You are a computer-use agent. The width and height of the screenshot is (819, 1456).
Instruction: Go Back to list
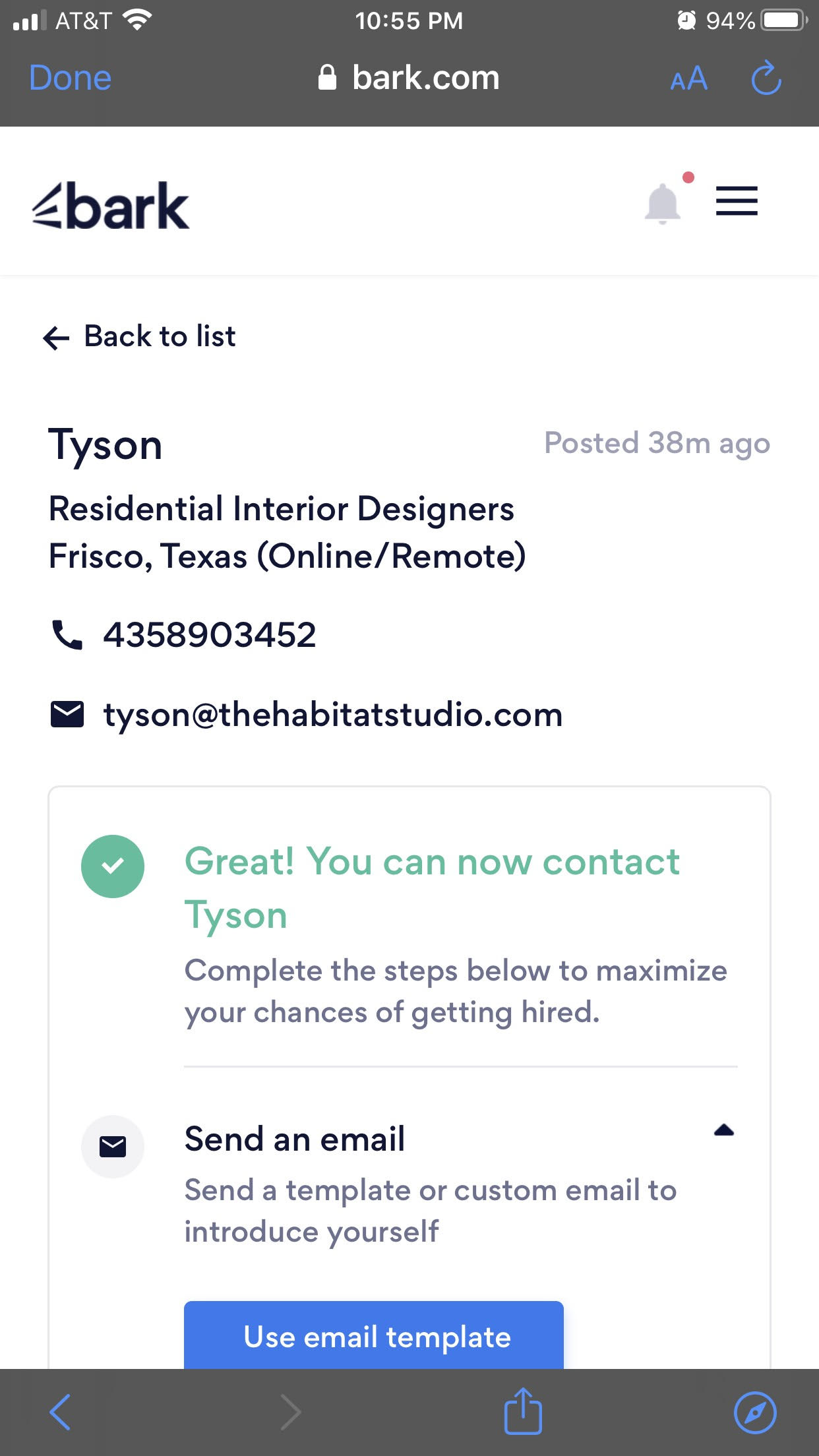point(160,336)
